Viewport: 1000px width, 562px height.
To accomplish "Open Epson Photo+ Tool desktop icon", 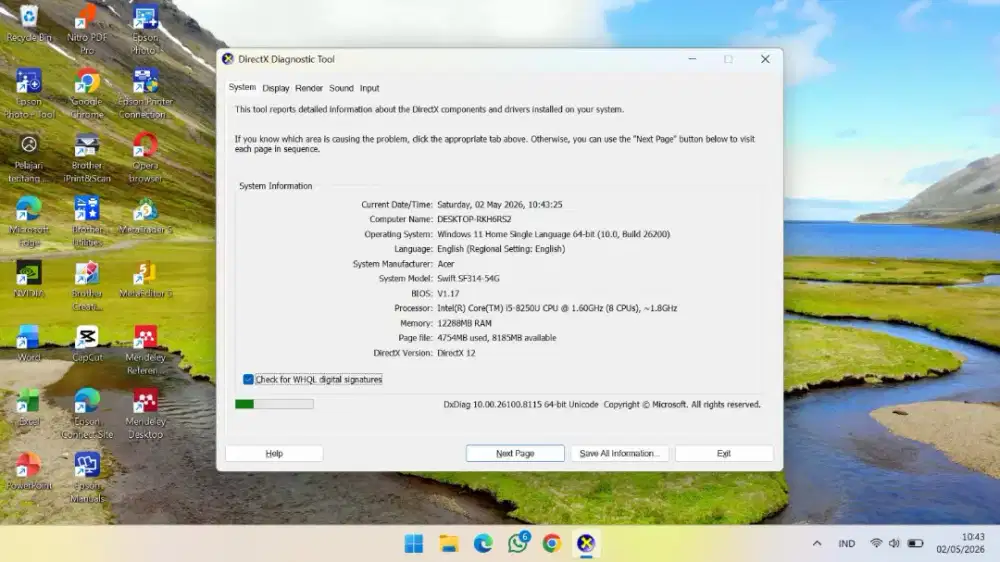I will pyautogui.click(x=29, y=94).
